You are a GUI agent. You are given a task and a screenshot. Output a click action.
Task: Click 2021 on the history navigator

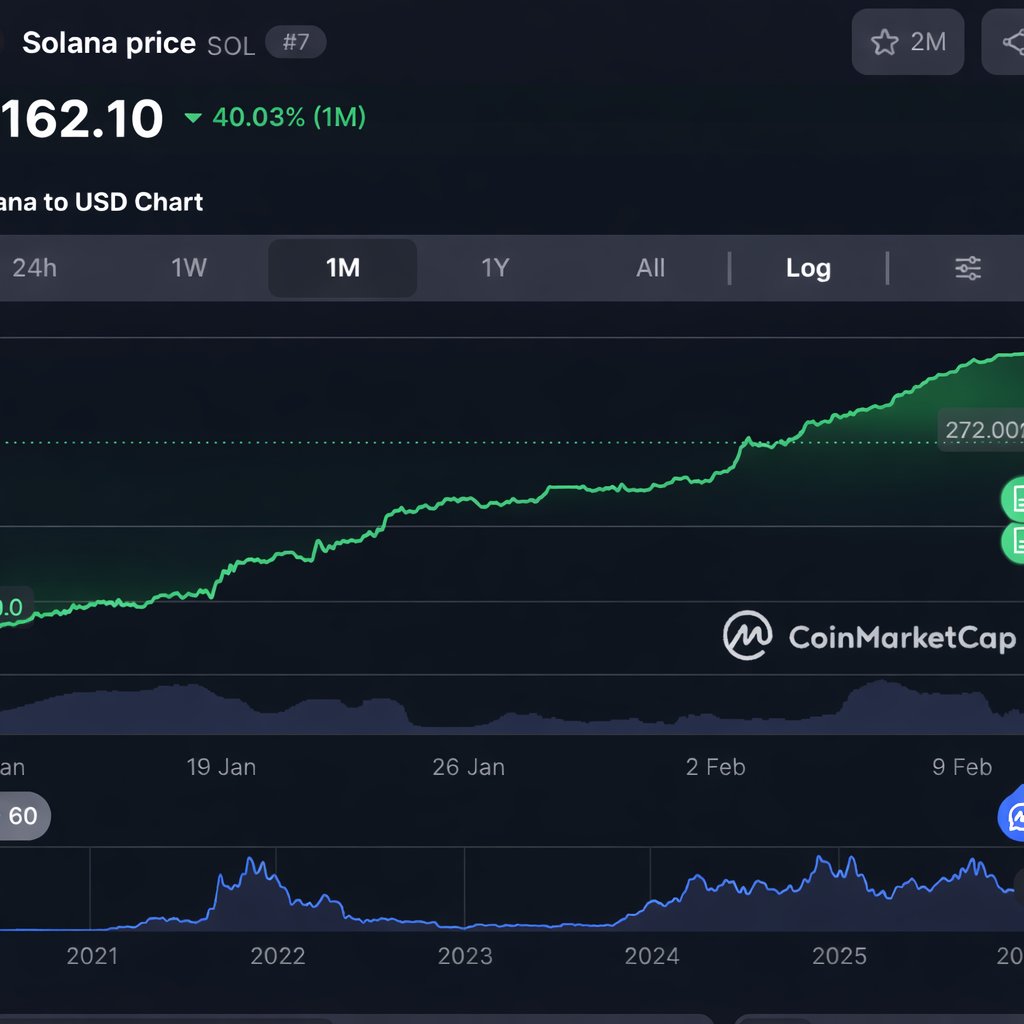(92, 956)
